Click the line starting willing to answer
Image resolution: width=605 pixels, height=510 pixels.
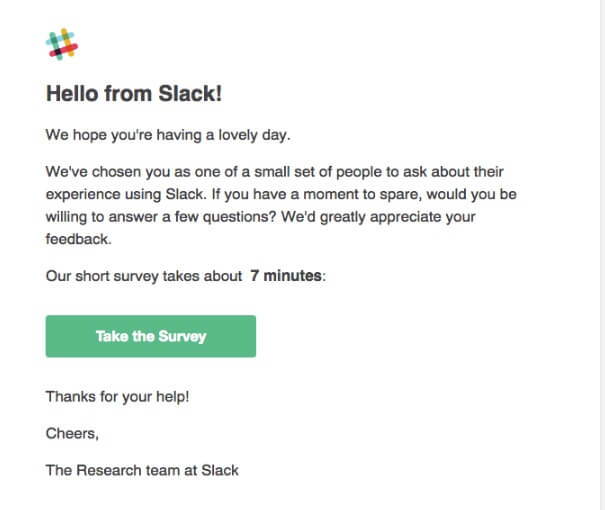click(260, 217)
